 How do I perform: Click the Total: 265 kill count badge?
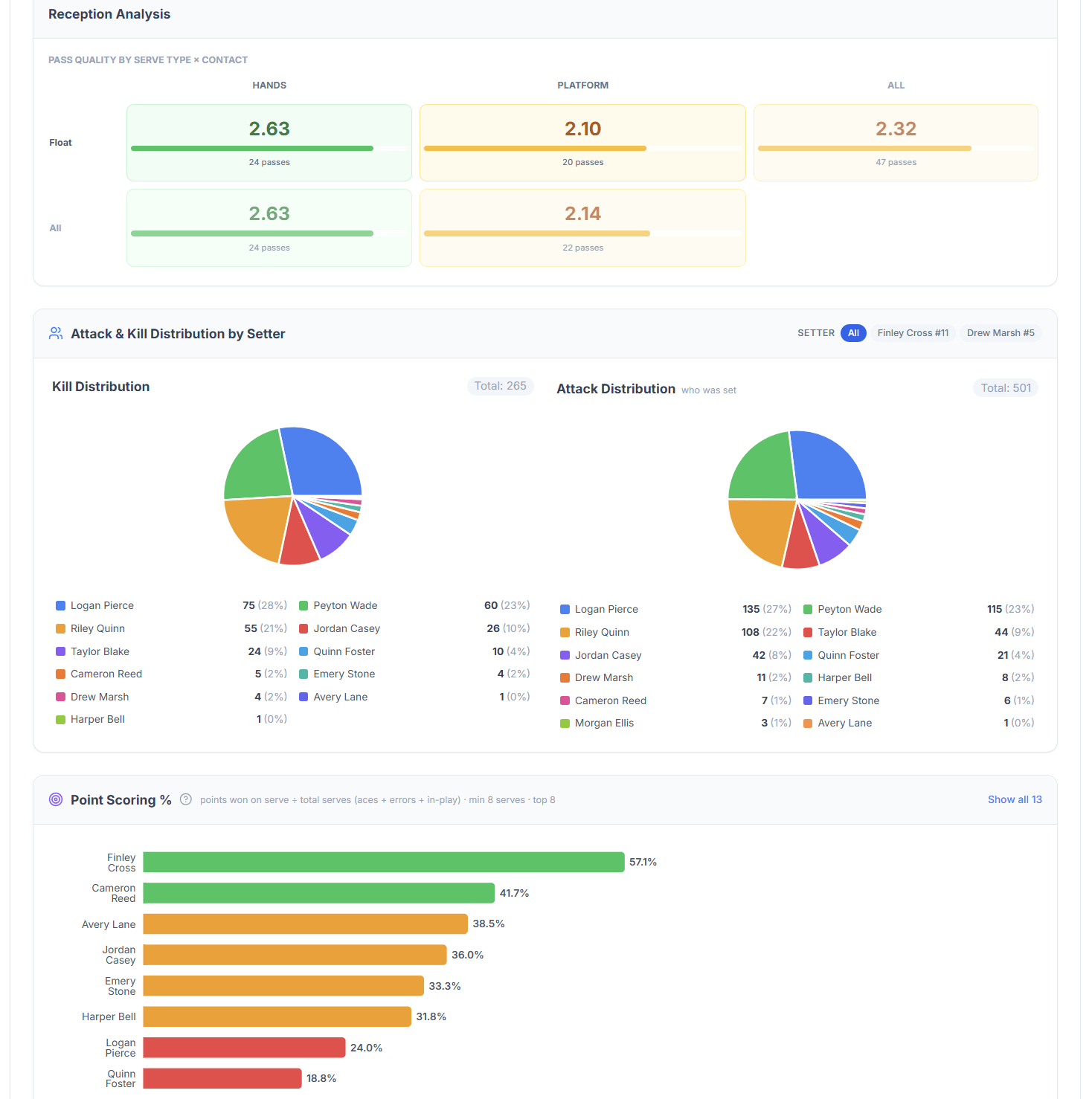tap(500, 386)
